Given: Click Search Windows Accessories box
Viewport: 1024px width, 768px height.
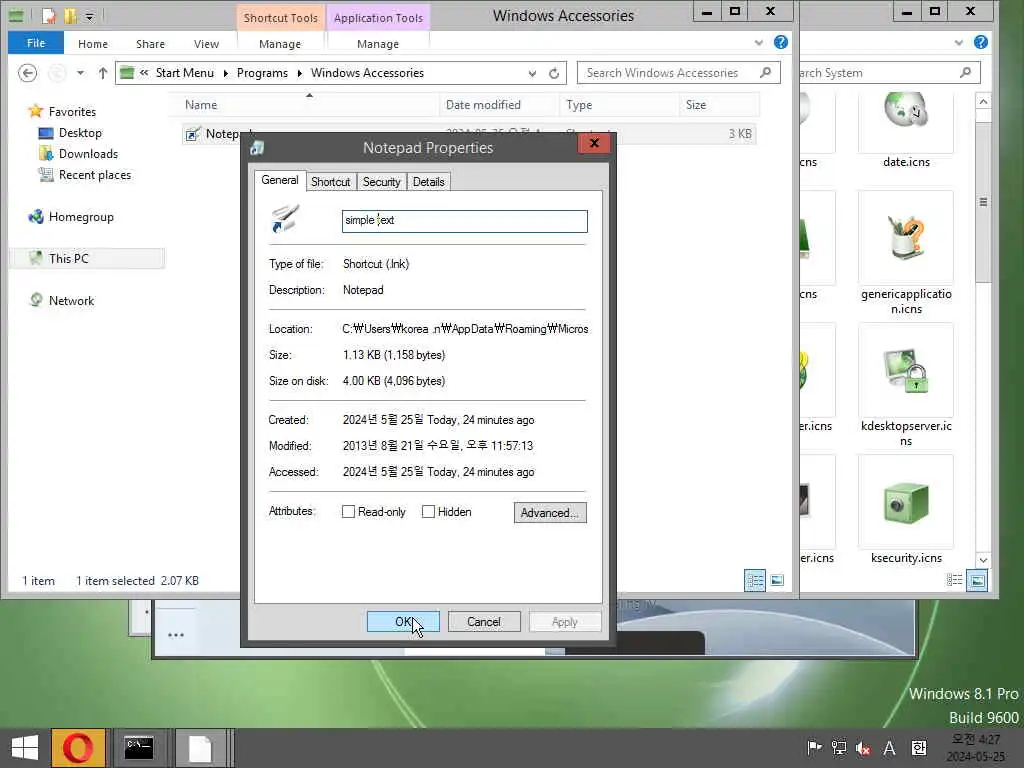Looking at the screenshot, I should (679, 72).
